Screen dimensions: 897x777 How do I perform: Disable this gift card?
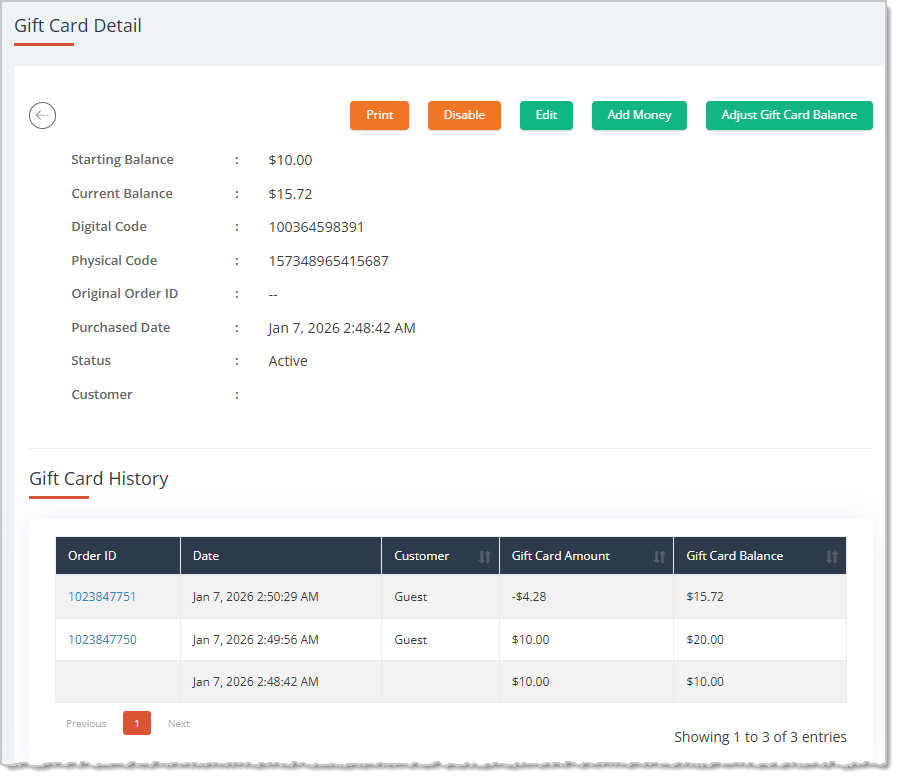464,115
